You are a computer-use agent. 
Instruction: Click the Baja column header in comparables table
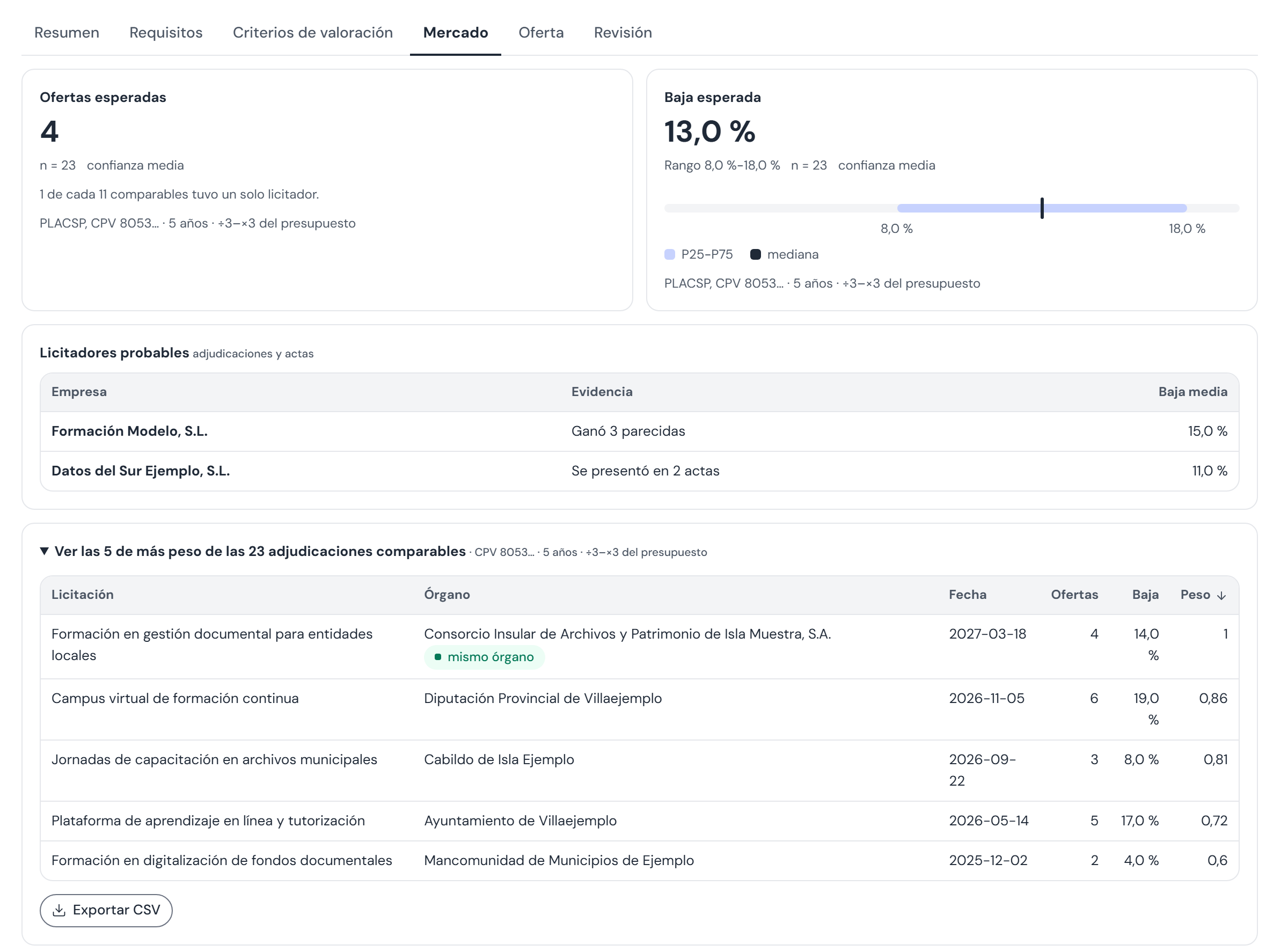1145,595
